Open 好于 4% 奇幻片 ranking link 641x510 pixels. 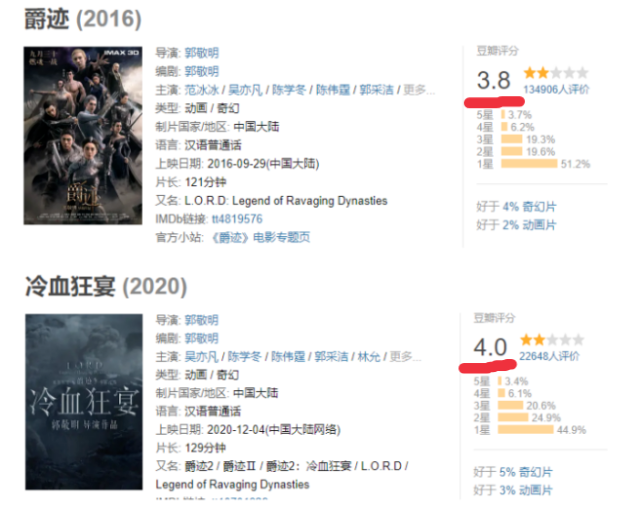516,207
